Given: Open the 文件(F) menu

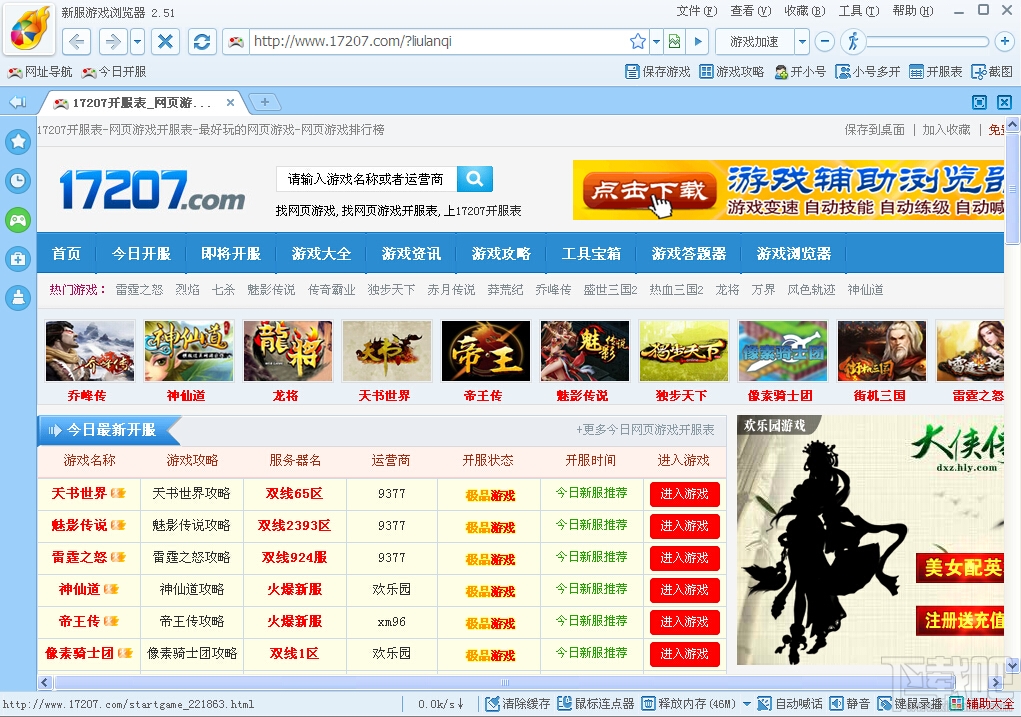Looking at the screenshot, I should [697, 11].
